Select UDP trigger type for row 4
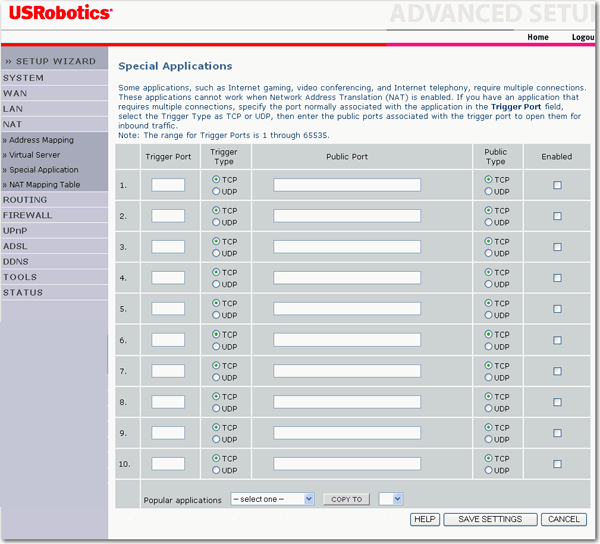 216,284
